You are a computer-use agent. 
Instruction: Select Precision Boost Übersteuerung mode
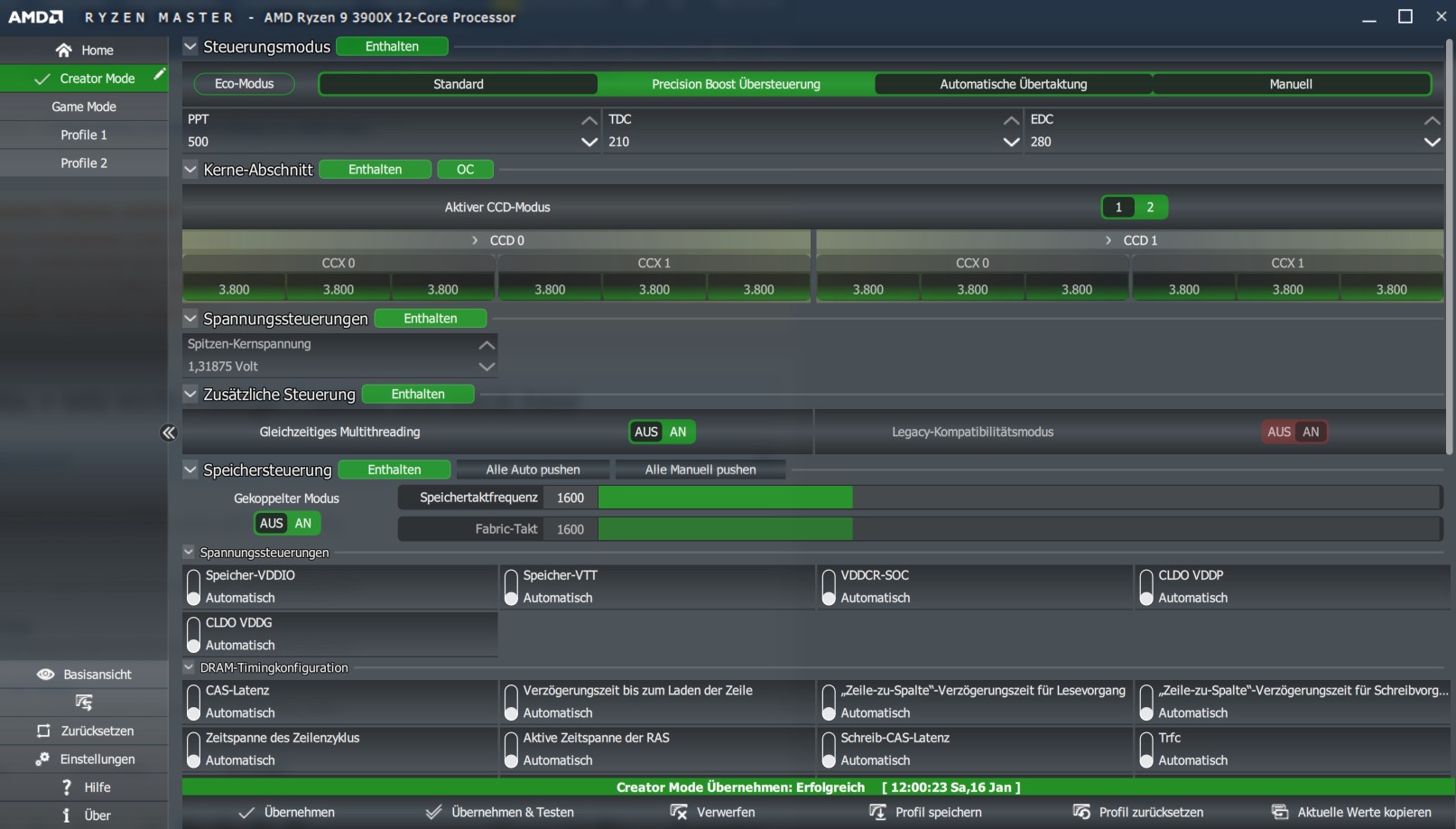736,84
